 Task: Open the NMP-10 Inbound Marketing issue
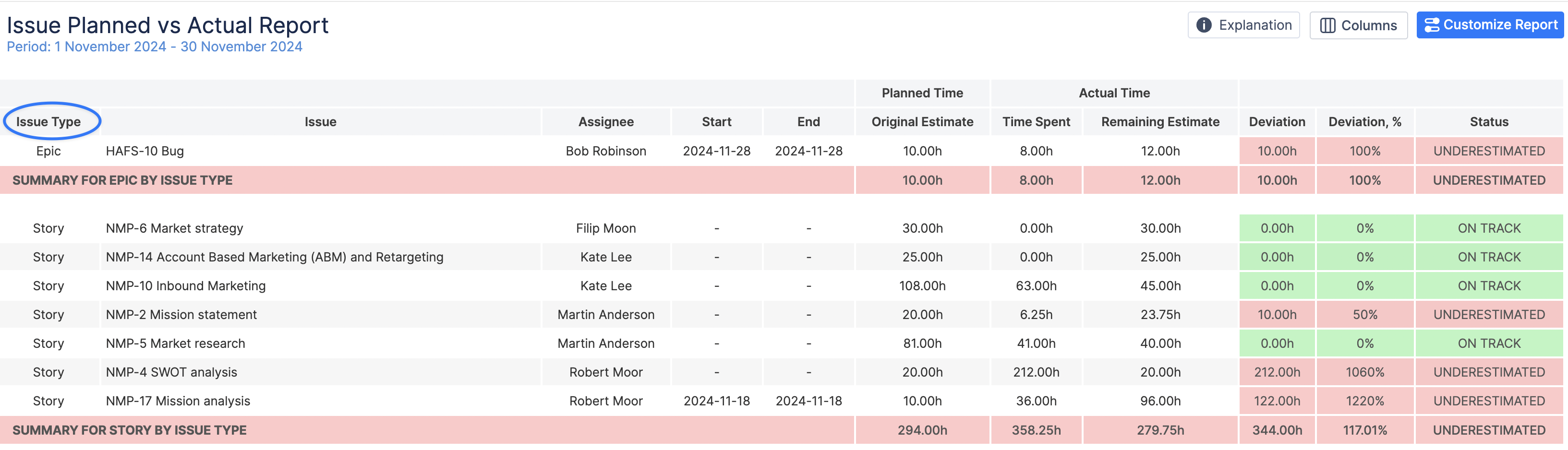pos(186,286)
